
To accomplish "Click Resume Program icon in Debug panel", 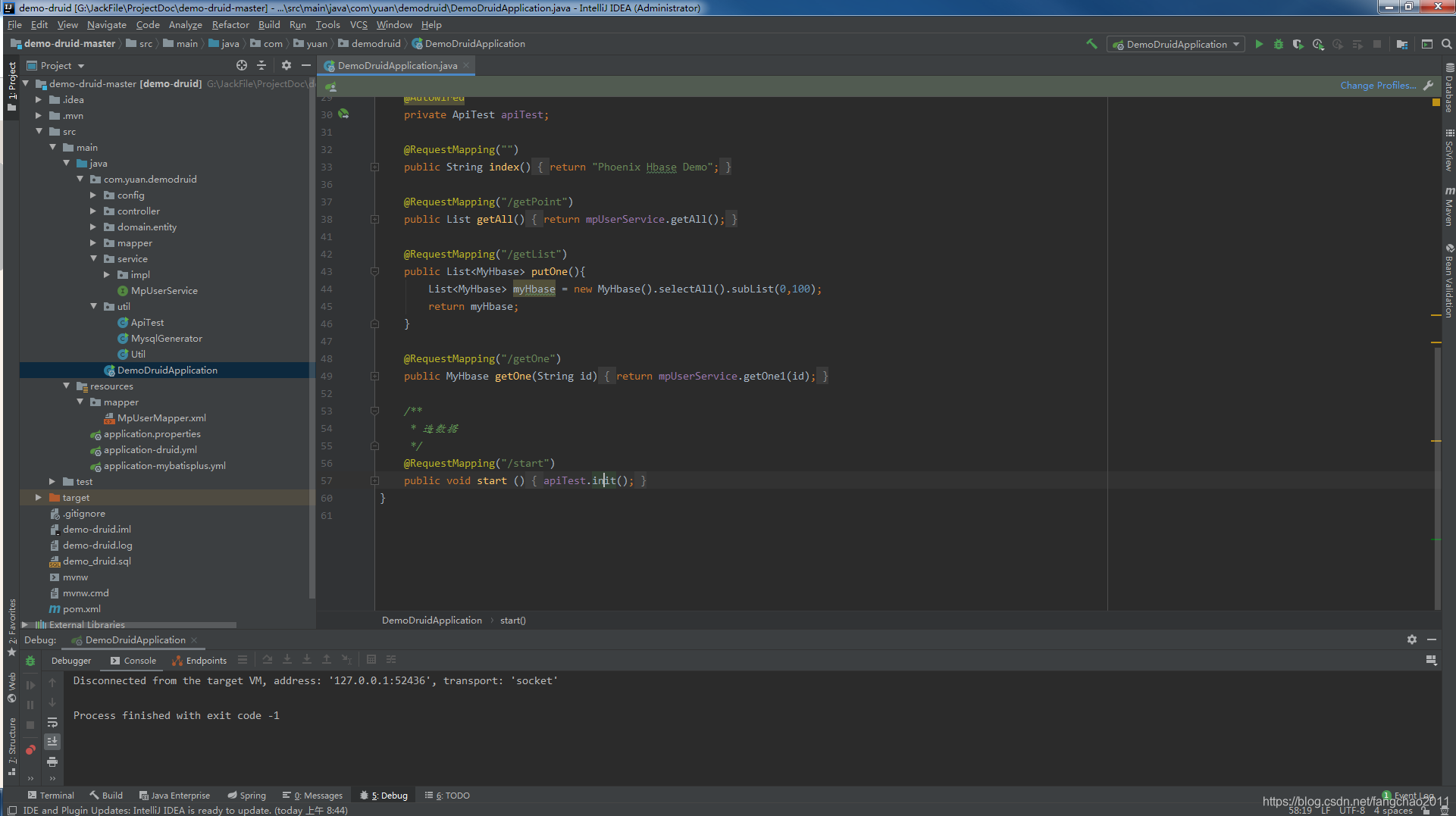I will pyautogui.click(x=30, y=685).
